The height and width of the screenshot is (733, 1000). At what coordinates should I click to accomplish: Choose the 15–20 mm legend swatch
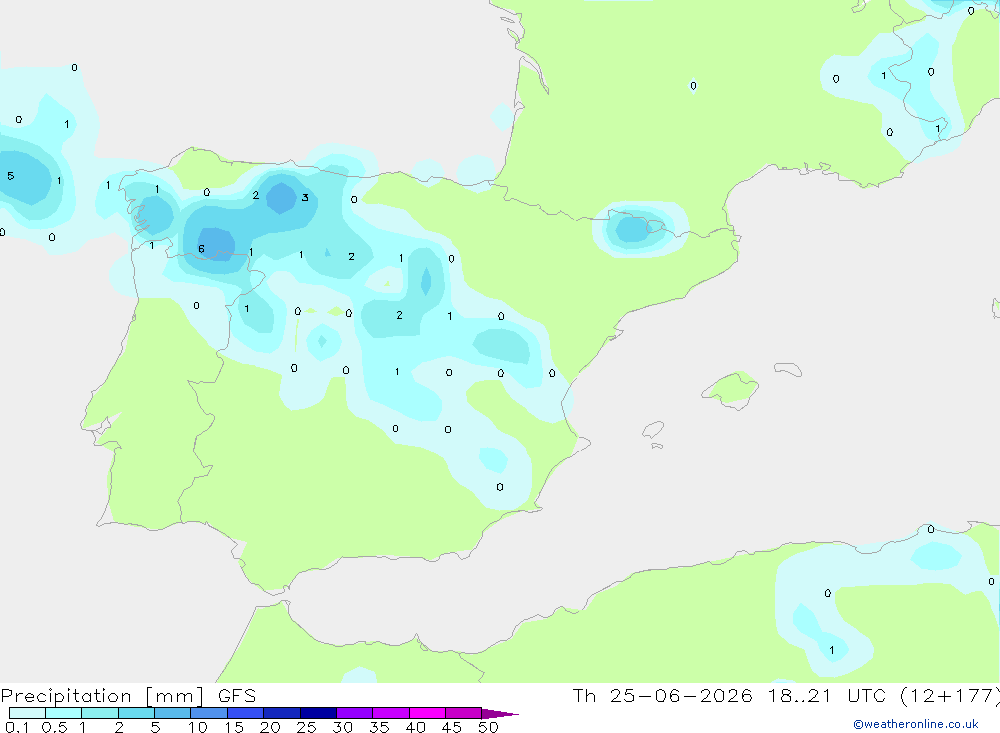pyautogui.click(x=246, y=713)
